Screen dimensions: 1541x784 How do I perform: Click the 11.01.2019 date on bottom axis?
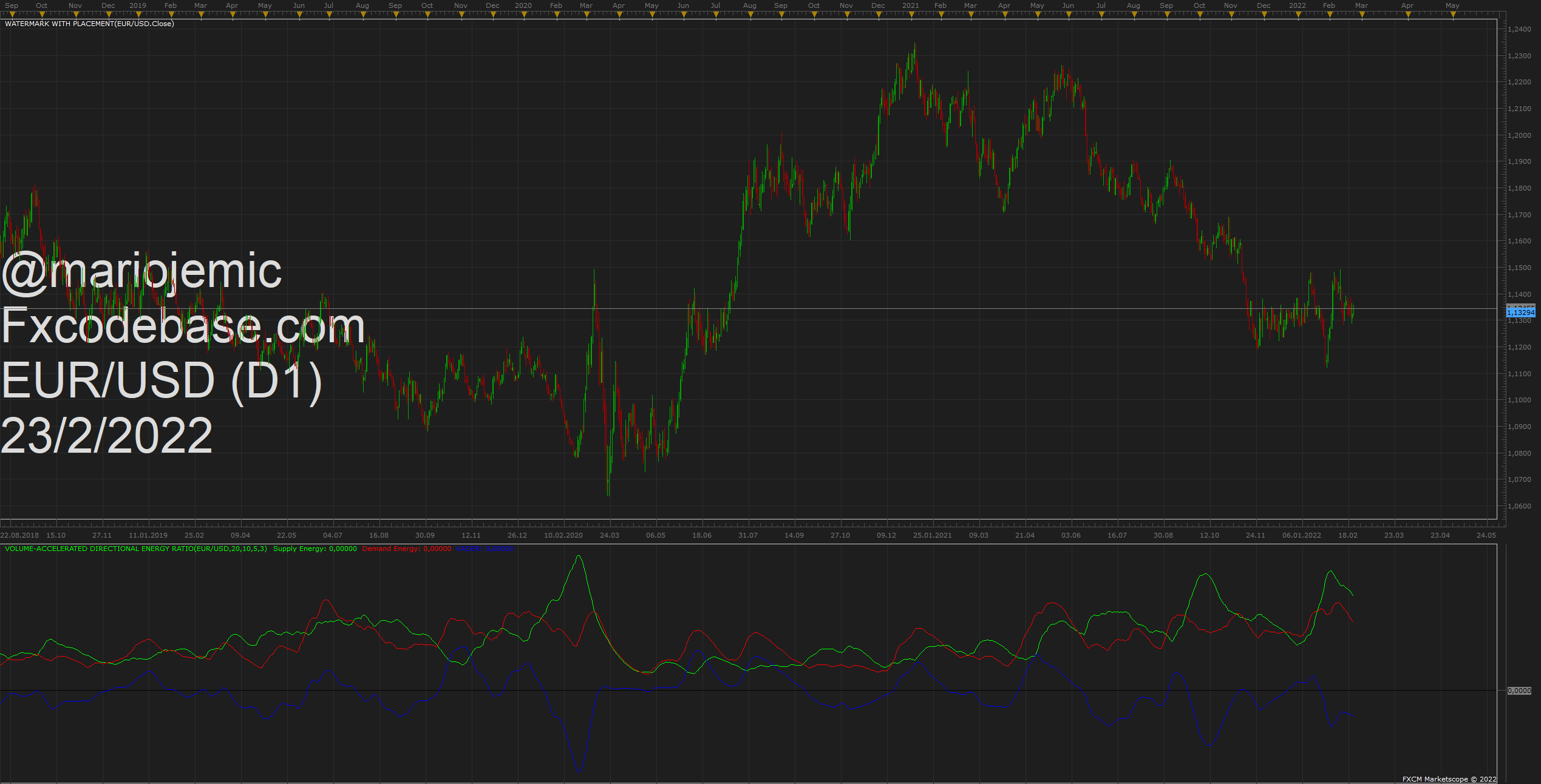(148, 535)
